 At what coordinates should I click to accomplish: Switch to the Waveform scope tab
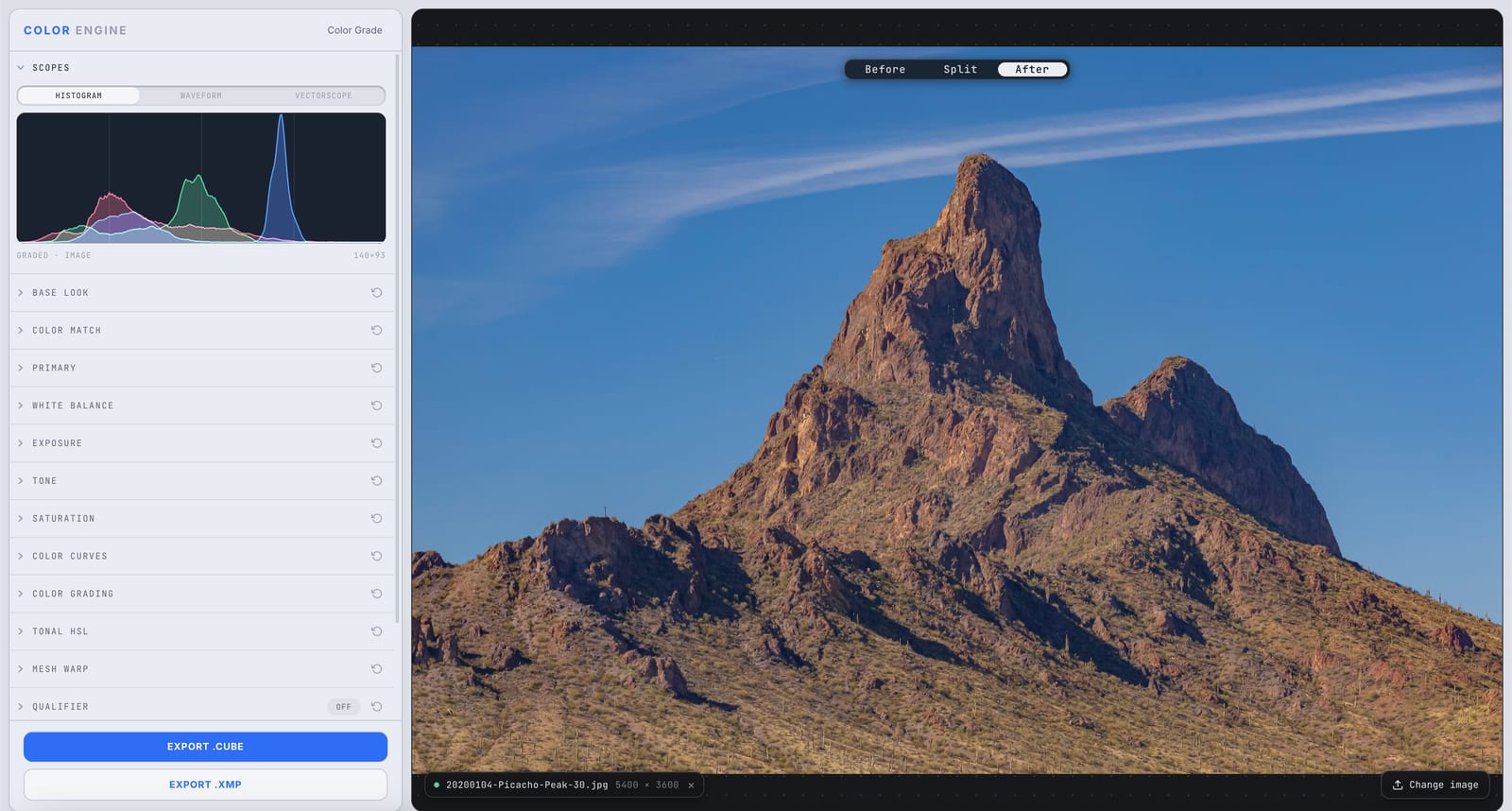pos(201,95)
